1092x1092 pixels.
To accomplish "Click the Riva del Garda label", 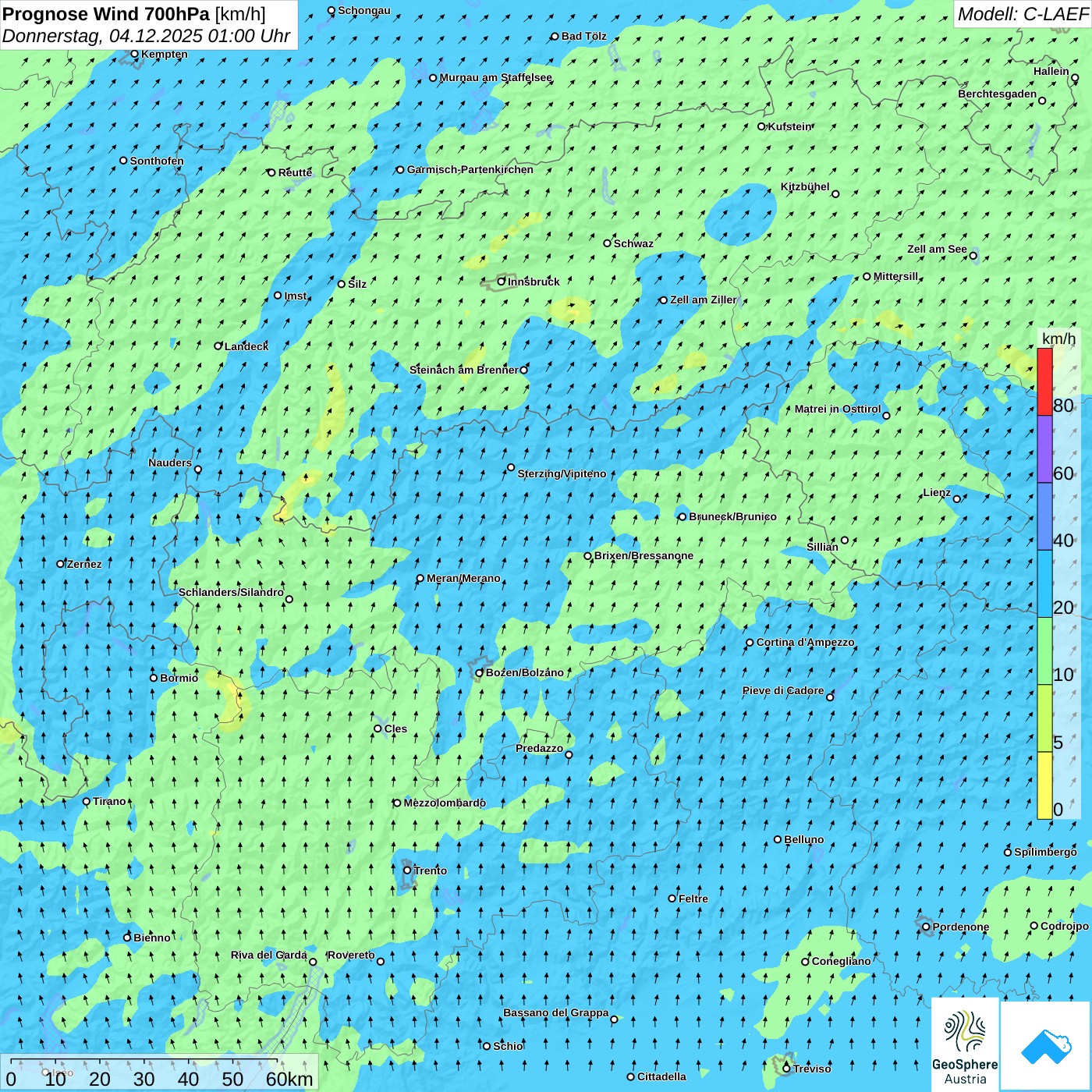I will 269,955.
